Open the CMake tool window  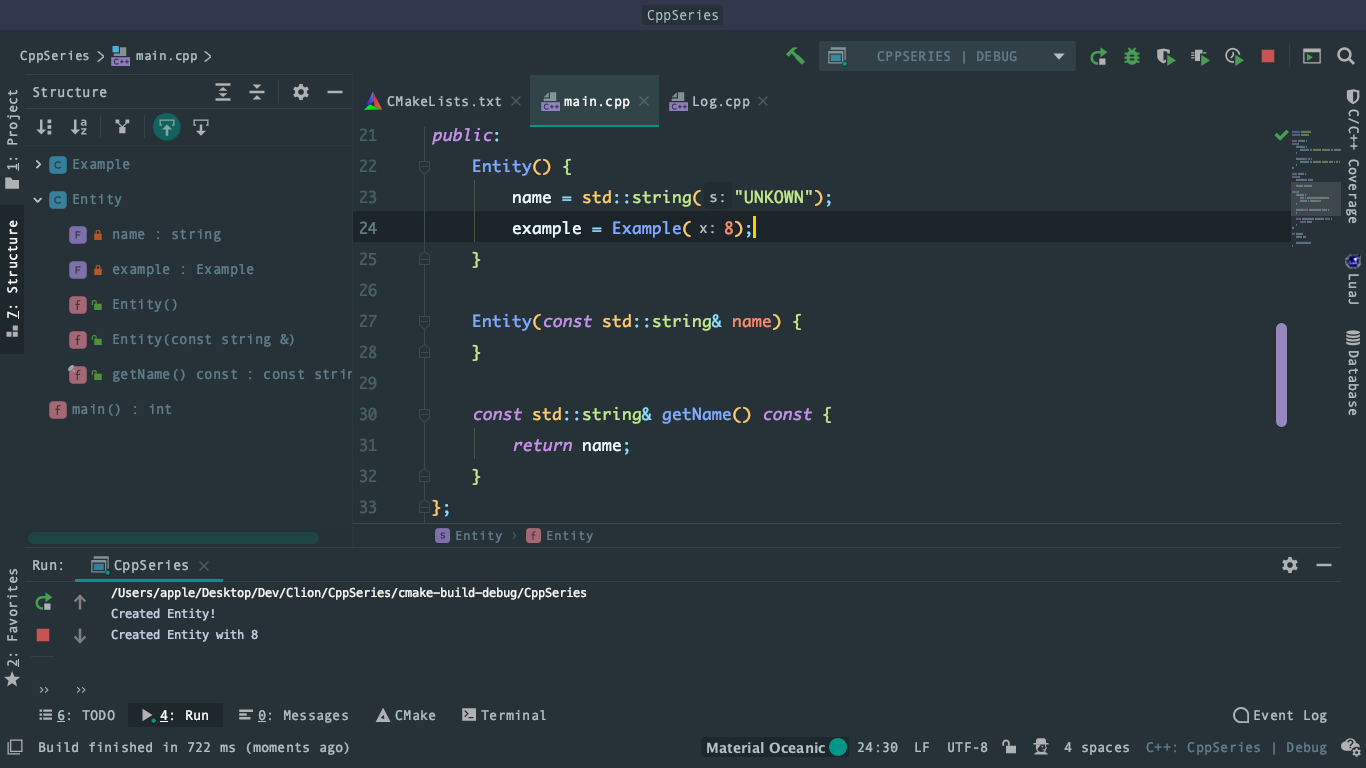[x=406, y=715]
